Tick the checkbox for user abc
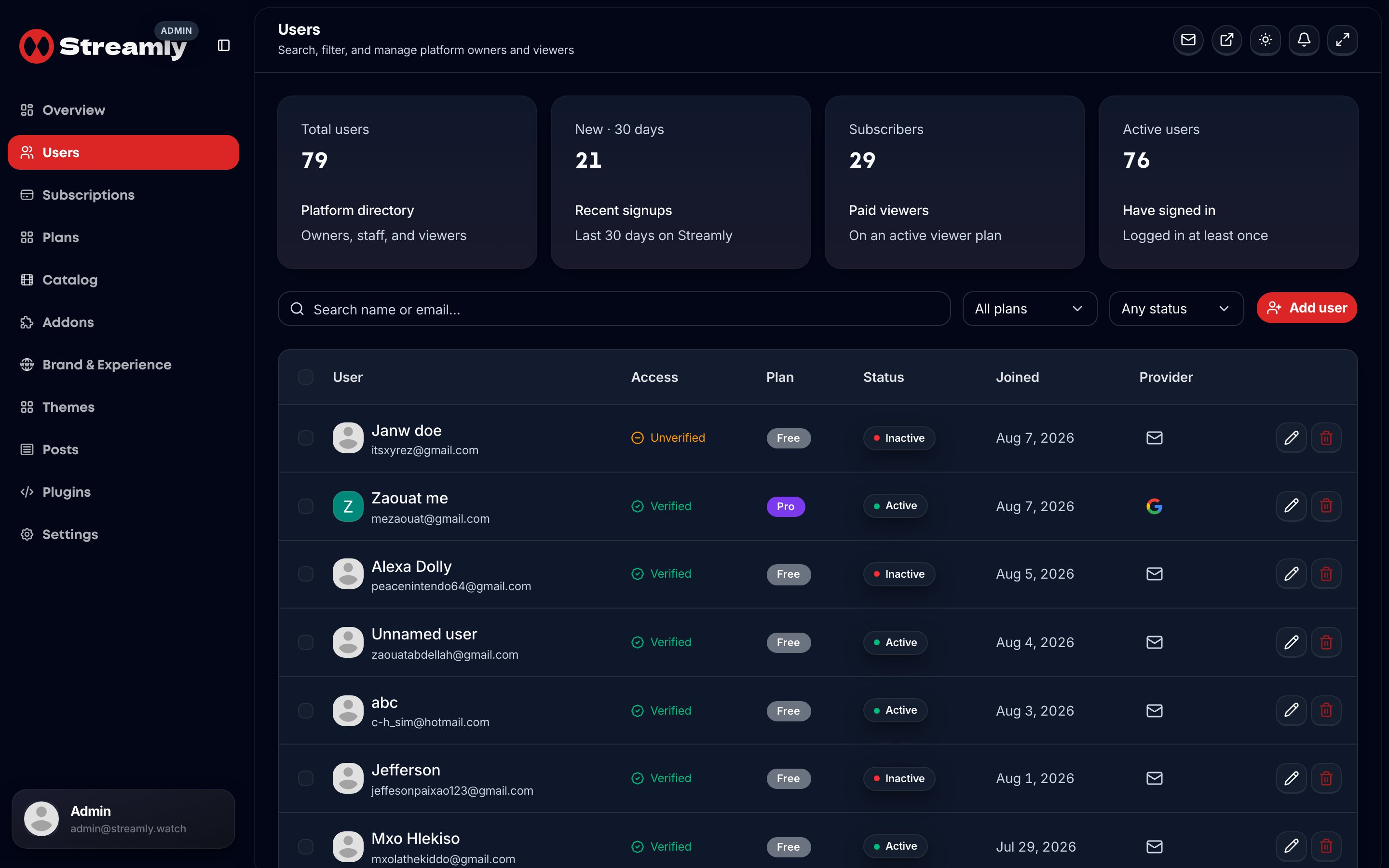This screenshot has height=868, width=1389. tap(306, 711)
